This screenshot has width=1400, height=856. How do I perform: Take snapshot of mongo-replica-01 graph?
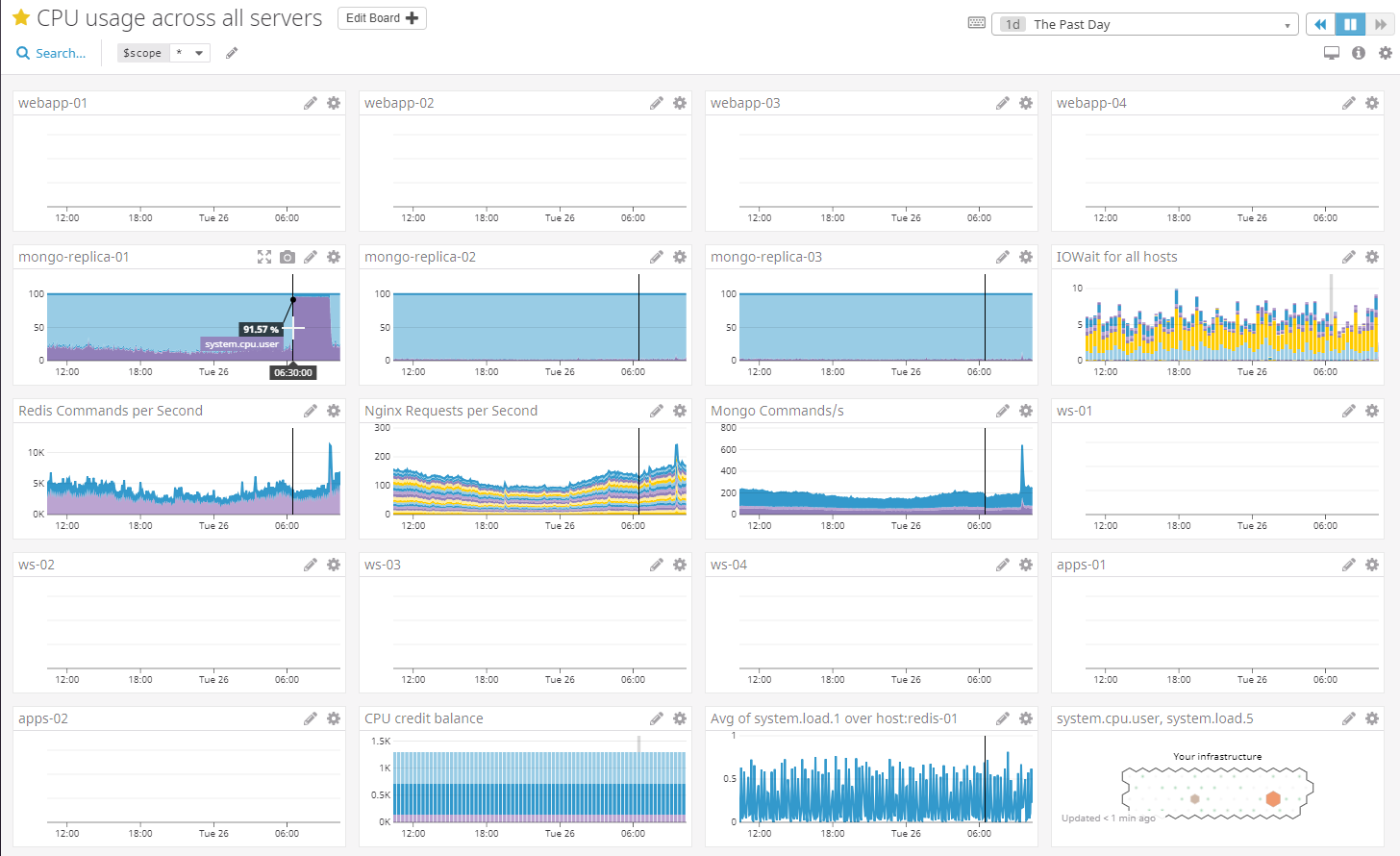[287, 257]
